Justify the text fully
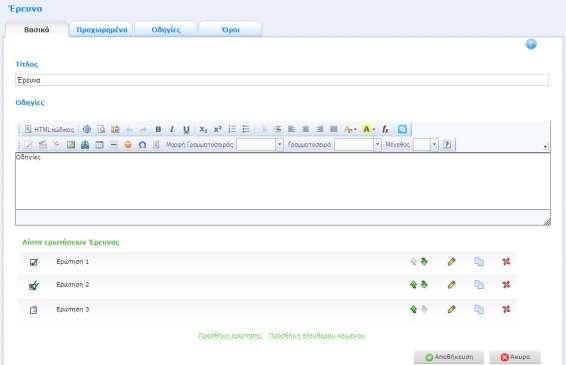Viewport: 566px width, 365px height. tap(334, 129)
